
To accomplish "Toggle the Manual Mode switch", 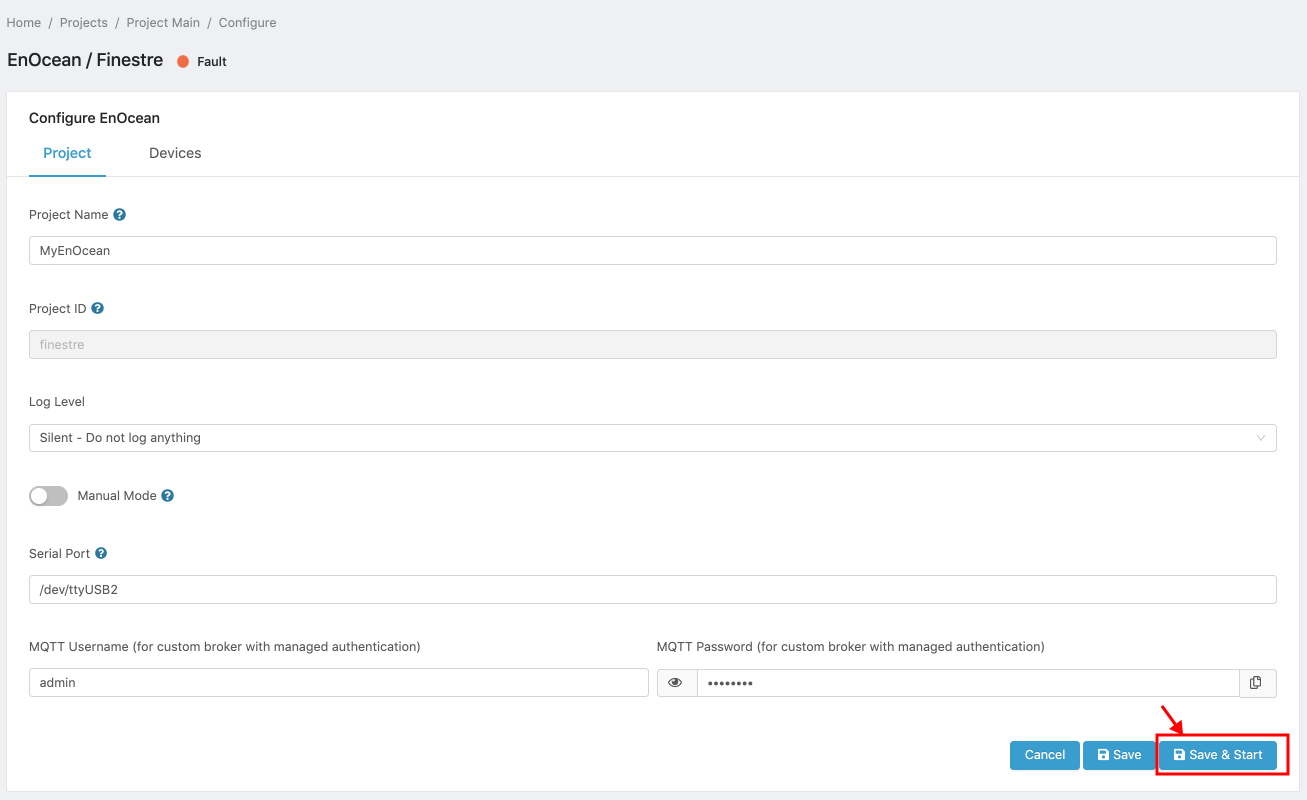I will point(48,496).
